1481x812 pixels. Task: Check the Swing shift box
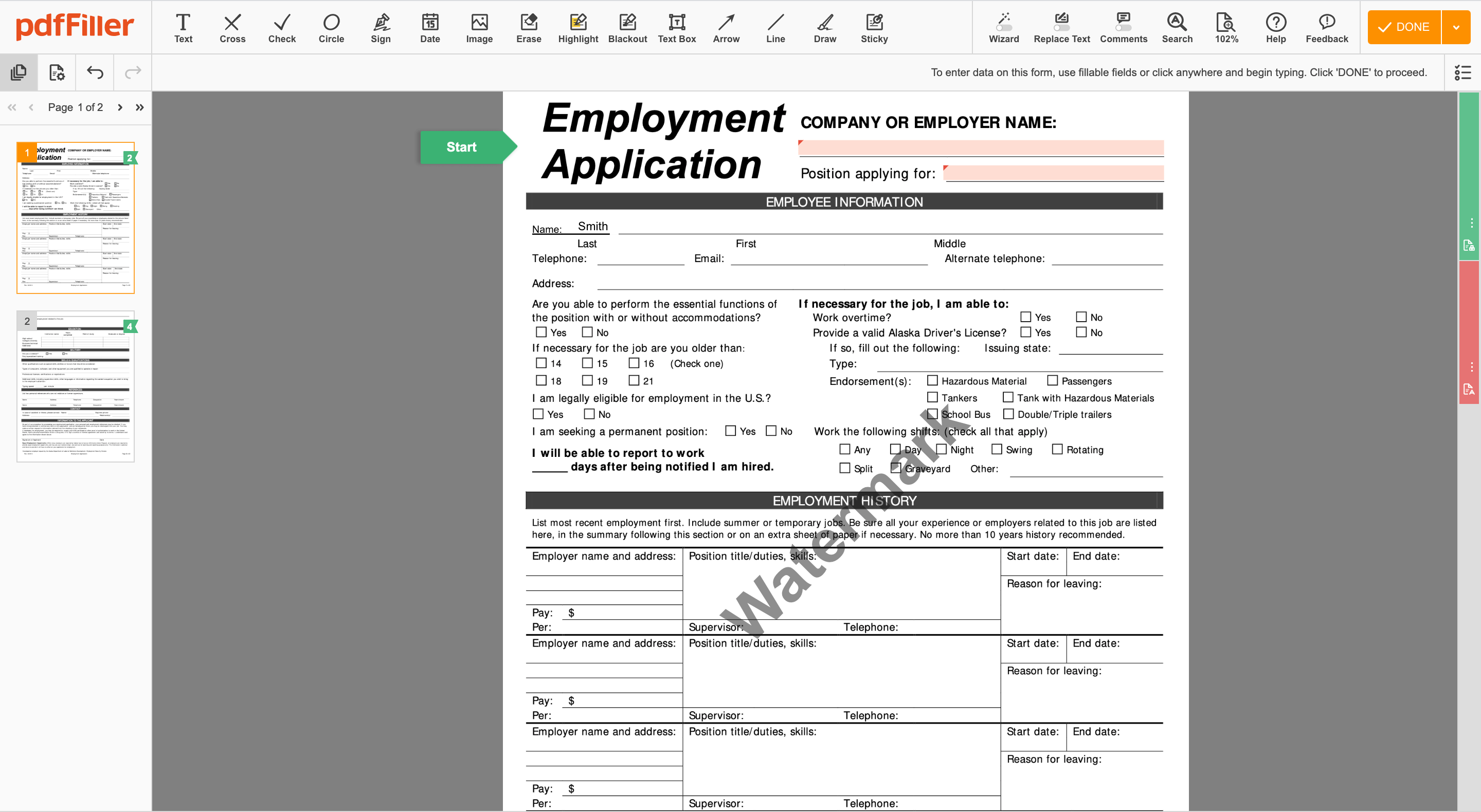point(997,449)
